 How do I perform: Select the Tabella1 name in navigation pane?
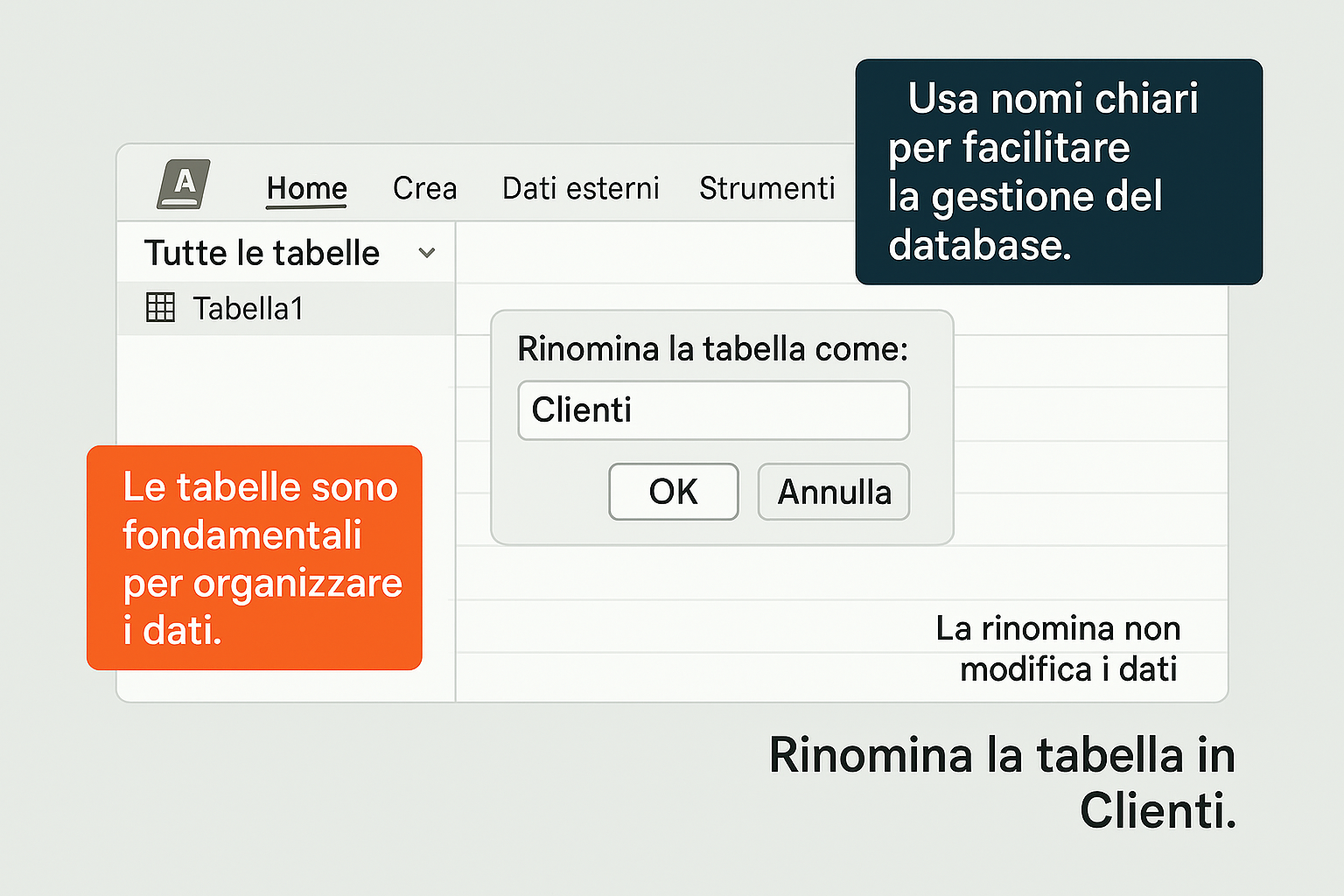[x=248, y=309]
